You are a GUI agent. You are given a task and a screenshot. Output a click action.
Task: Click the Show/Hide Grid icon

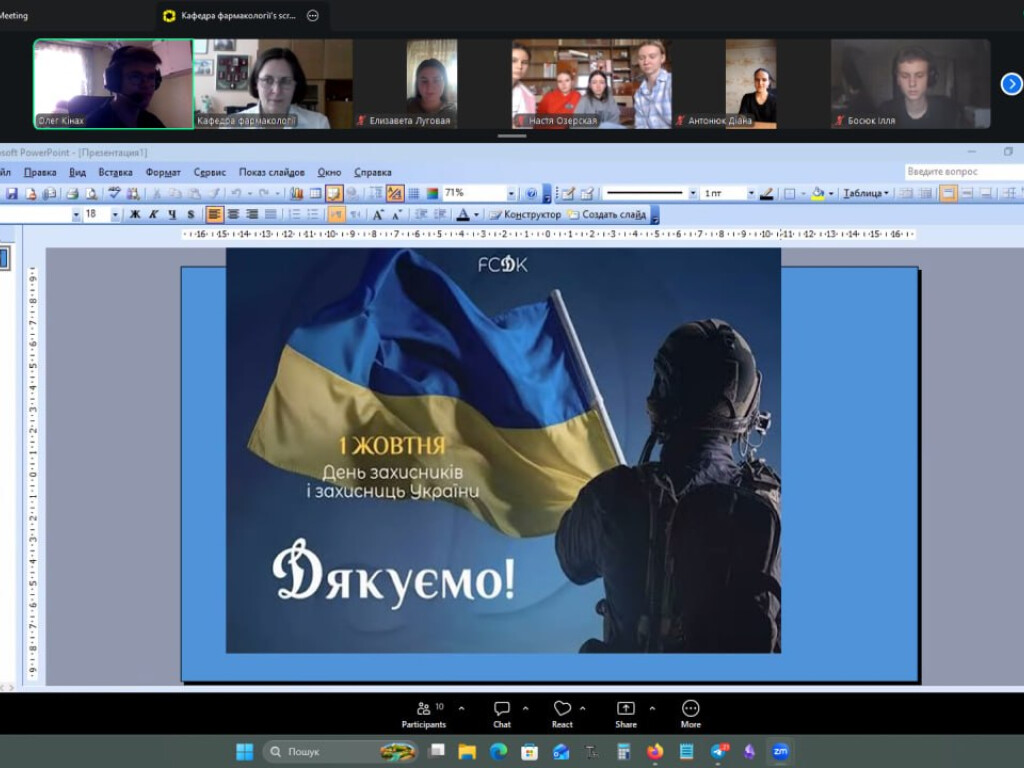pyautogui.click(x=413, y=193)
